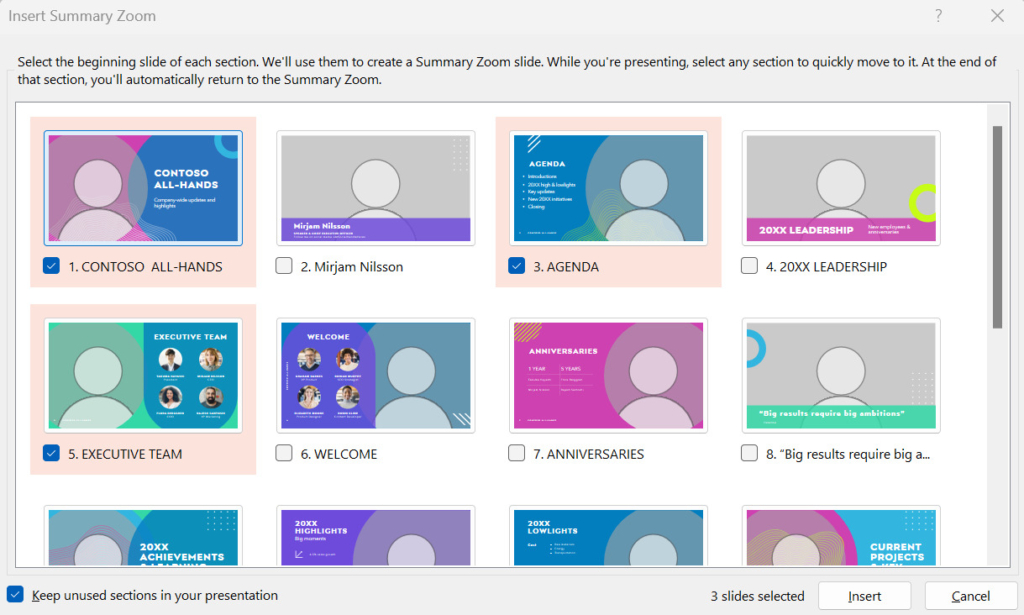The height and width of the screenshot is (615, 1024).
Task: Select the AGENDA slide thumbnail image
Action: click(608, 186)
